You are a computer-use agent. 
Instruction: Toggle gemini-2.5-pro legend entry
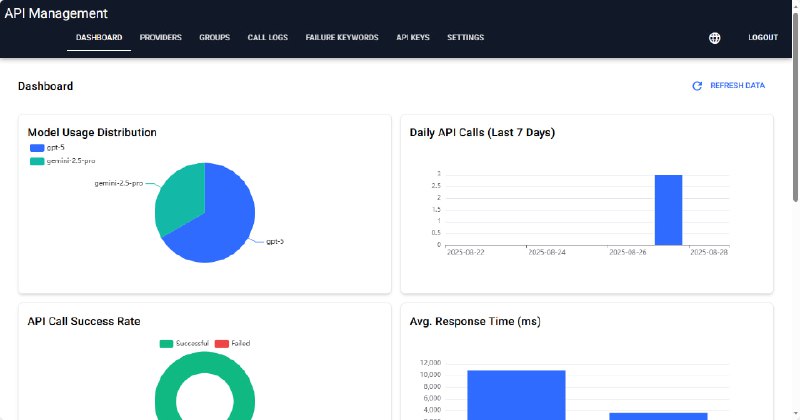(x=62, y=160)
